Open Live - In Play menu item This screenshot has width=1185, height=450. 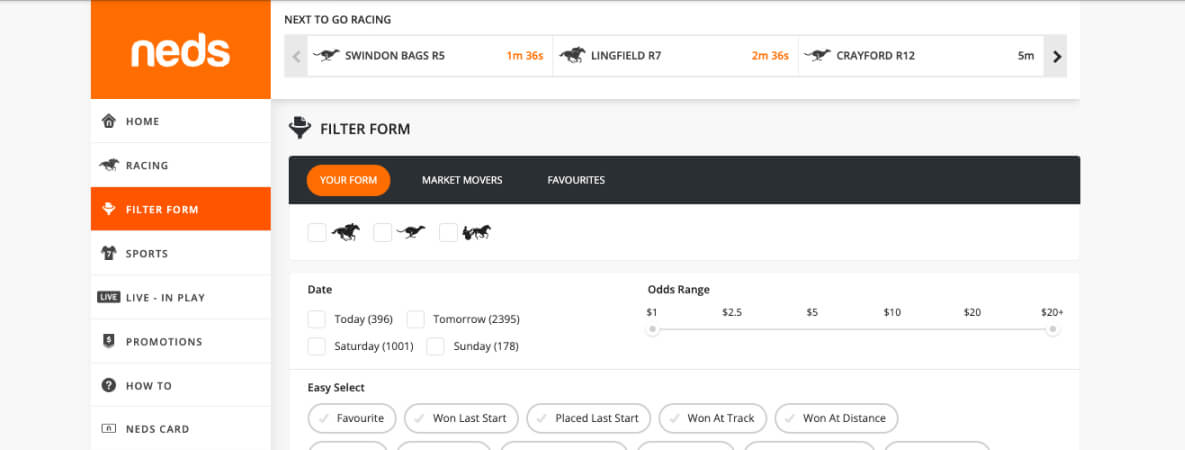[181, 297]
